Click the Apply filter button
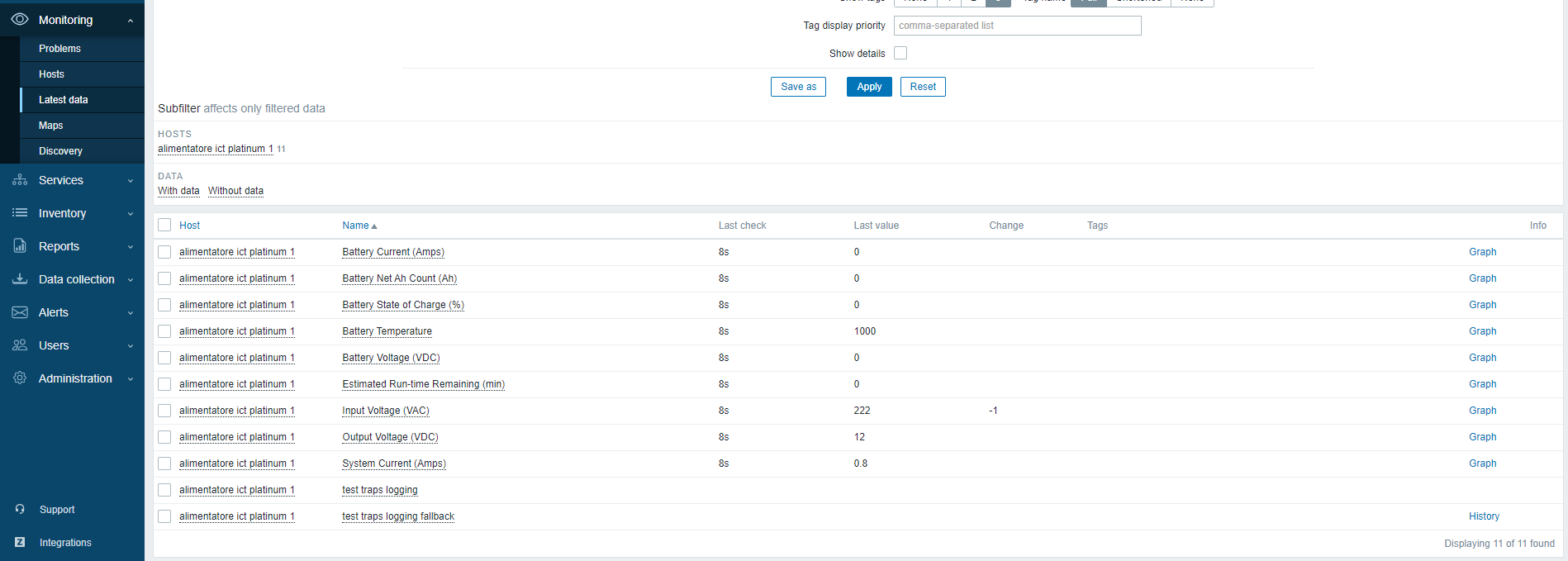This screenshot has height=561, width=1568. pos(869,87)
